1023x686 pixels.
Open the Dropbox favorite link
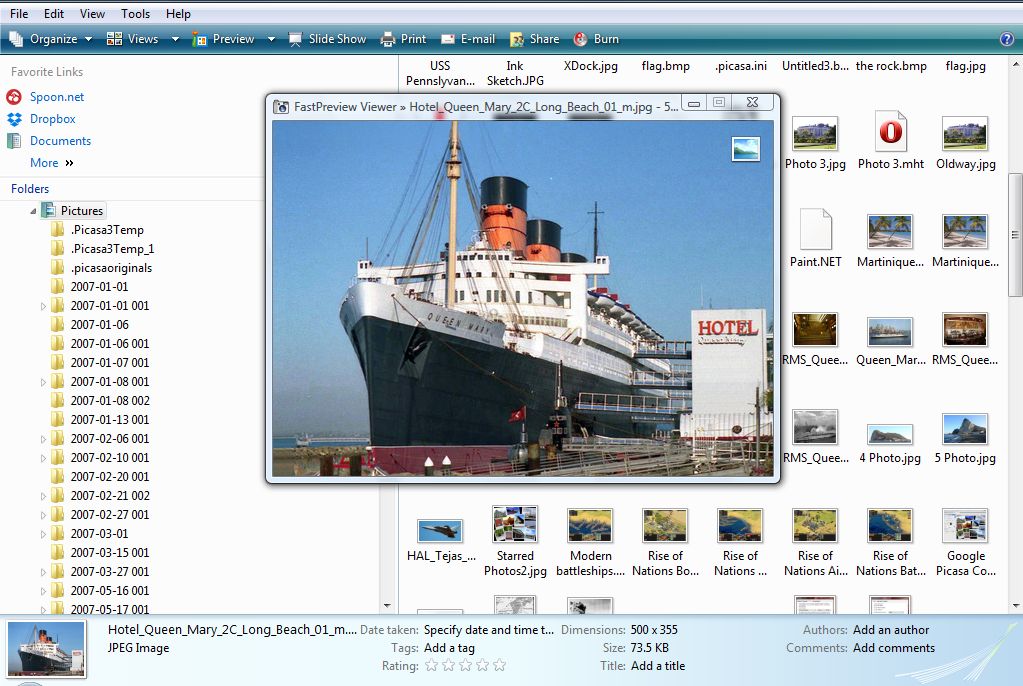pyautogui.click(x=52, y=119)
